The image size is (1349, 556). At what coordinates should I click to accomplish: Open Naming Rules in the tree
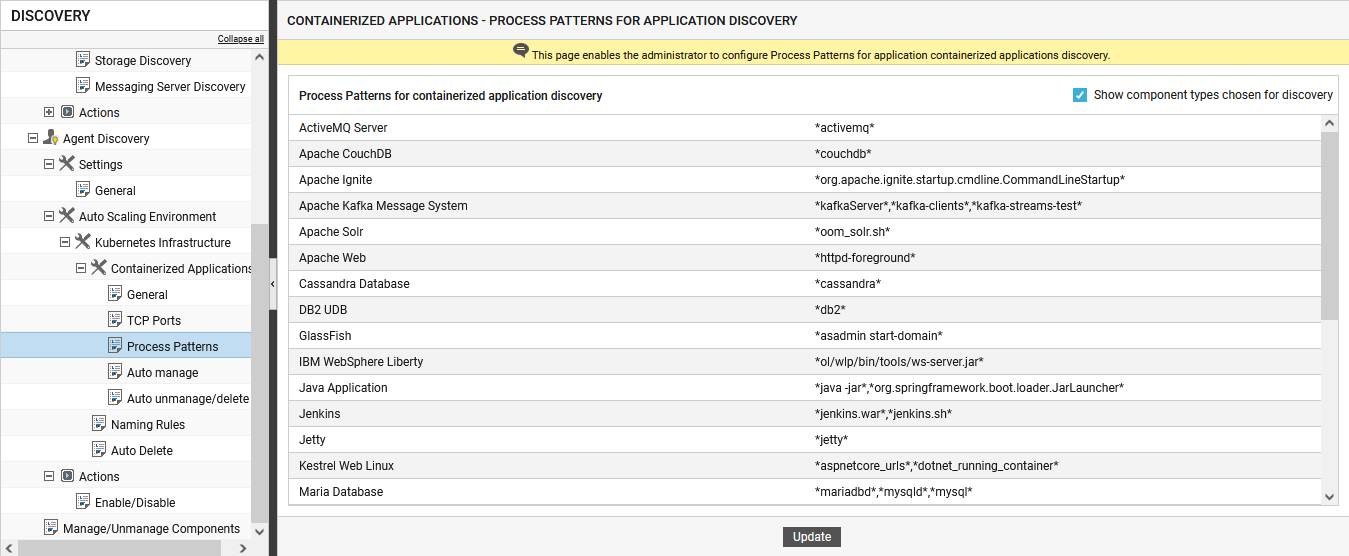pyautogui.click(x=148, y=425)
